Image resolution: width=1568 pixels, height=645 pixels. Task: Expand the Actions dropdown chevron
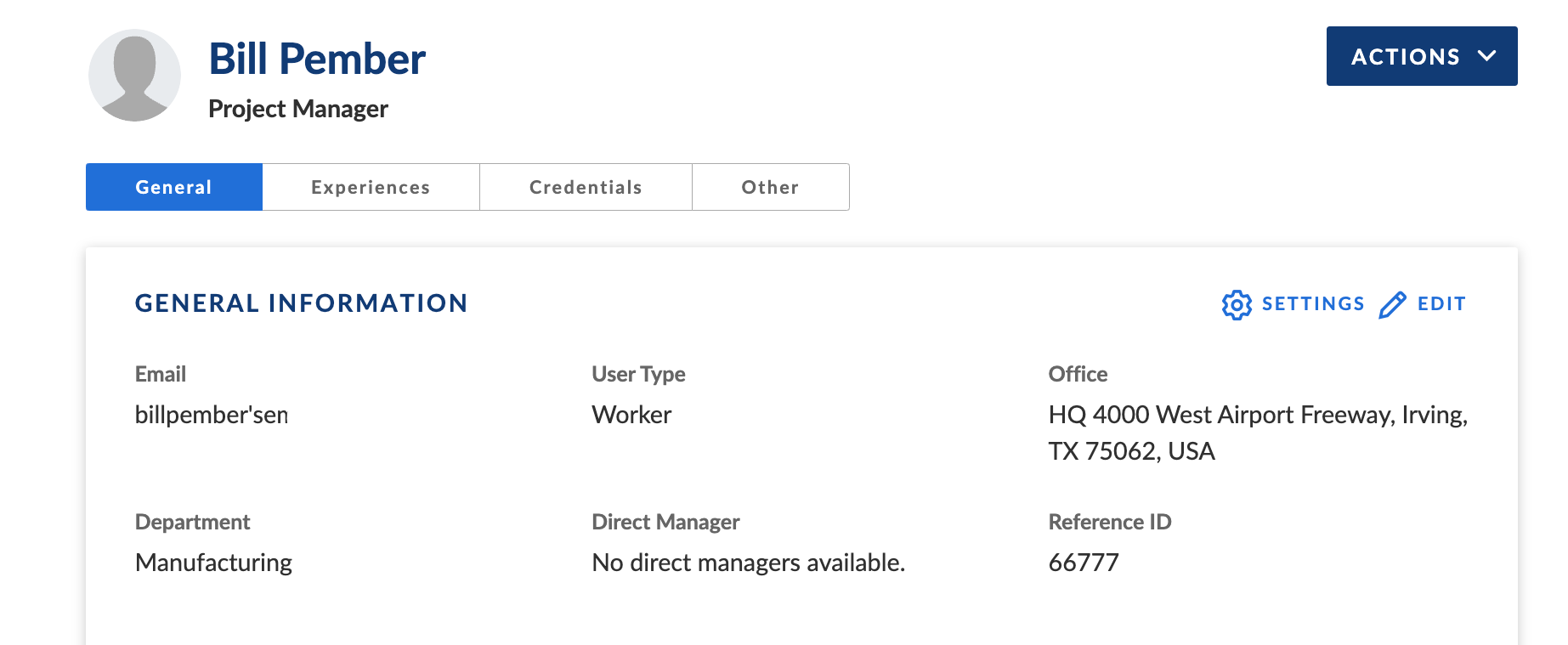1486,56
